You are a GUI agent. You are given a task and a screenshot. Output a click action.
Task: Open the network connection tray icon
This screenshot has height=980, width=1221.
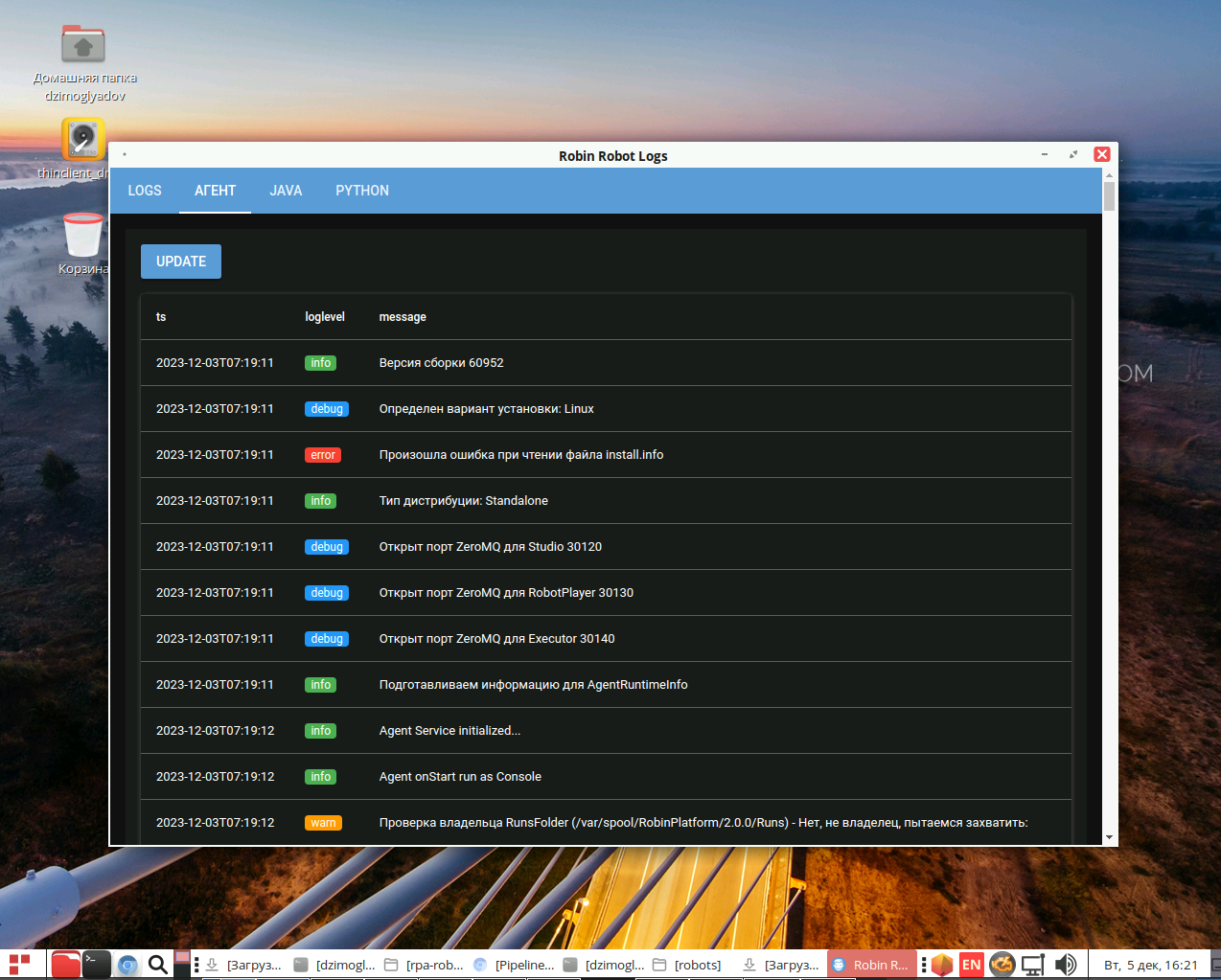(x=1033, y=965)
